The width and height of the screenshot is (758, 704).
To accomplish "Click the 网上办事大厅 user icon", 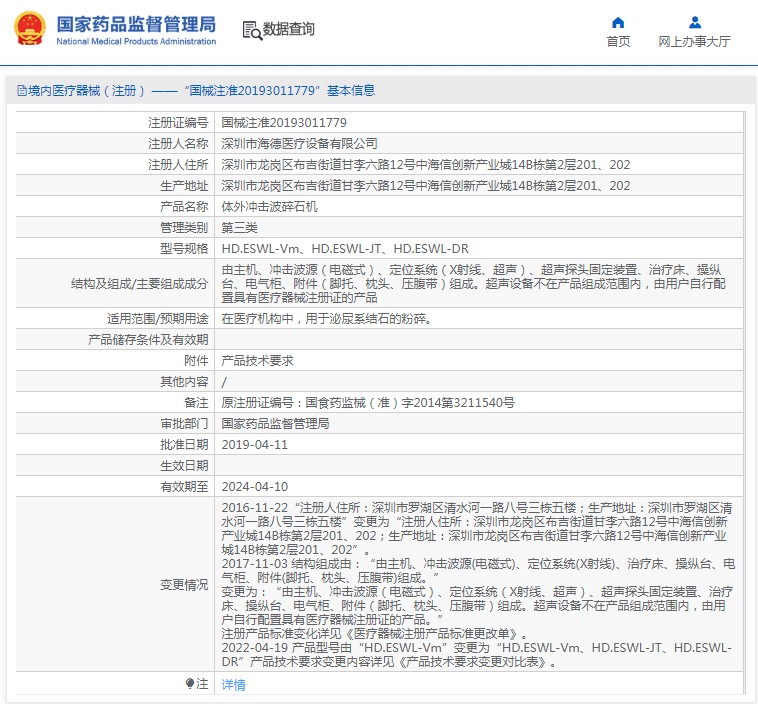I will (695, 22).
